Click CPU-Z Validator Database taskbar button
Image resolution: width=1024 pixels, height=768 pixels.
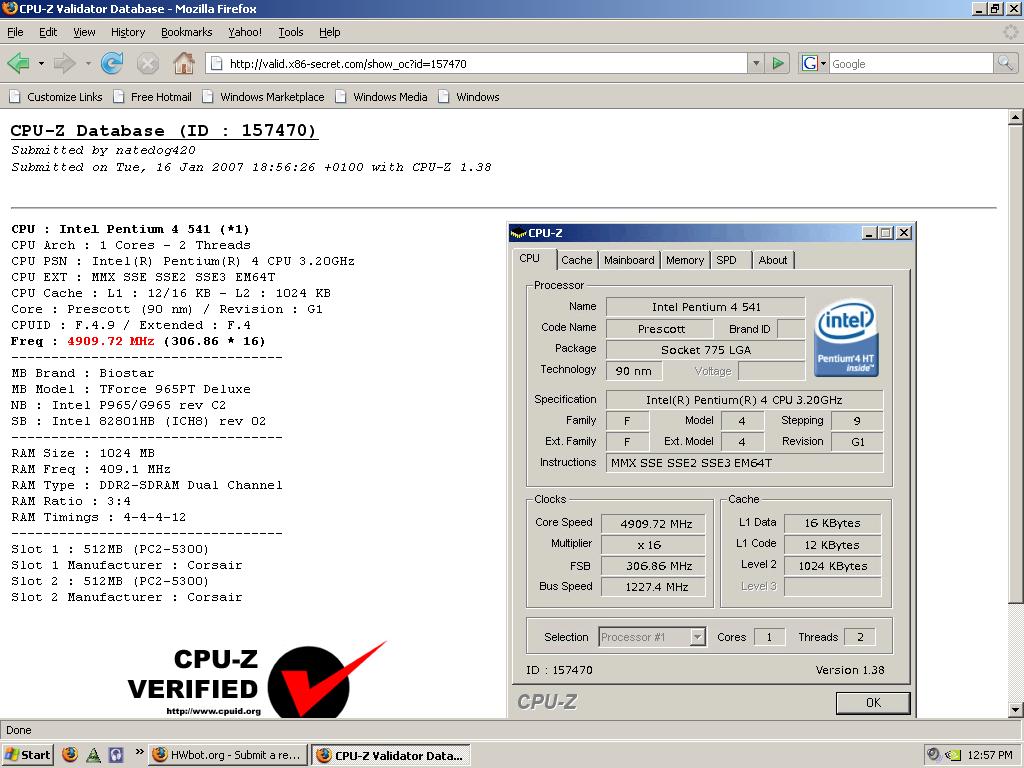tap(391, 756)
